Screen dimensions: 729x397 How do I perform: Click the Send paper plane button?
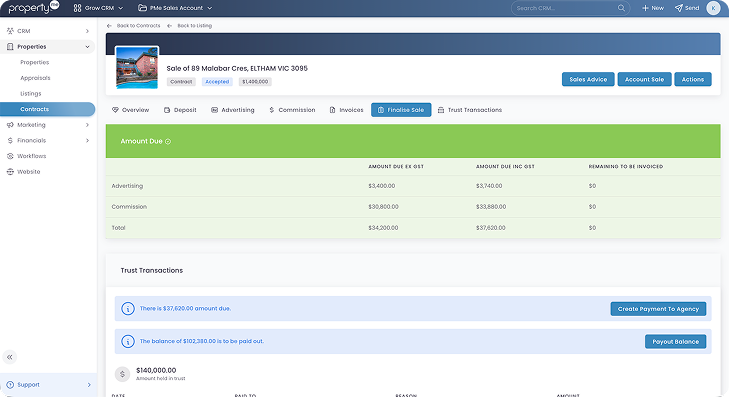pyautogui.click(x=687, y=8)
